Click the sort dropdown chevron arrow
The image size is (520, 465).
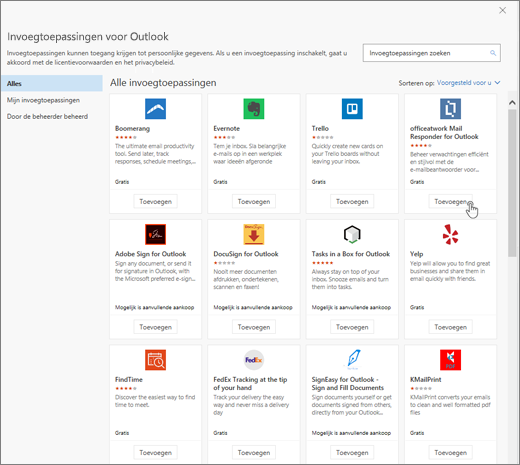[497, 83]
